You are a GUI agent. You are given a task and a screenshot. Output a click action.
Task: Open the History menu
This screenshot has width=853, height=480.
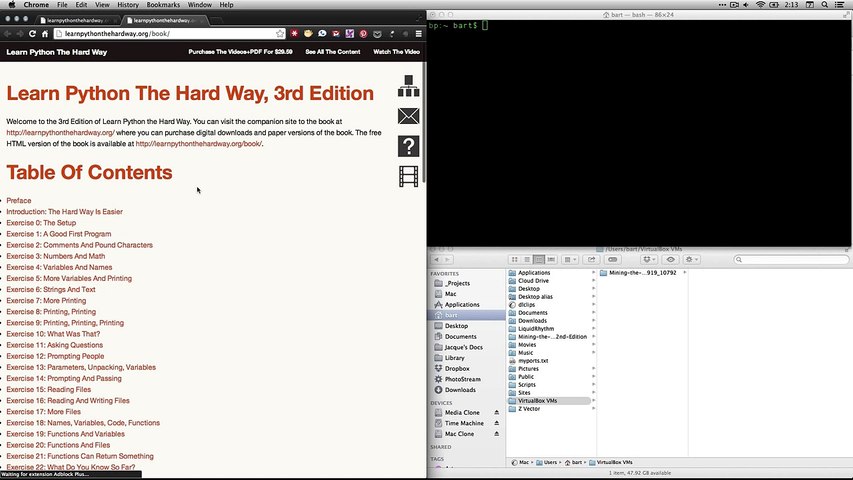click(128, 4)
